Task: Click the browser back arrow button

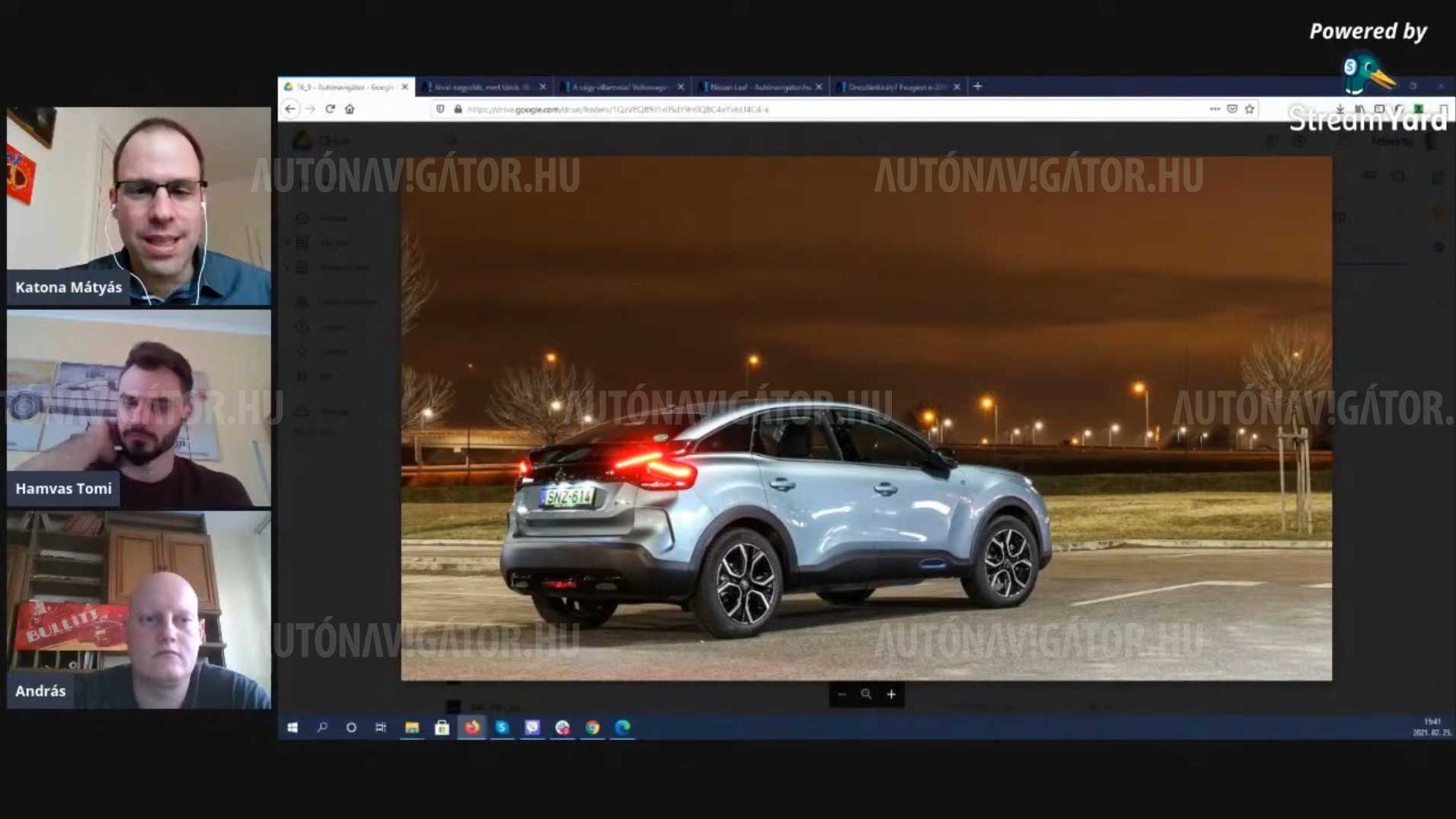Action: (x=290, y=109)
